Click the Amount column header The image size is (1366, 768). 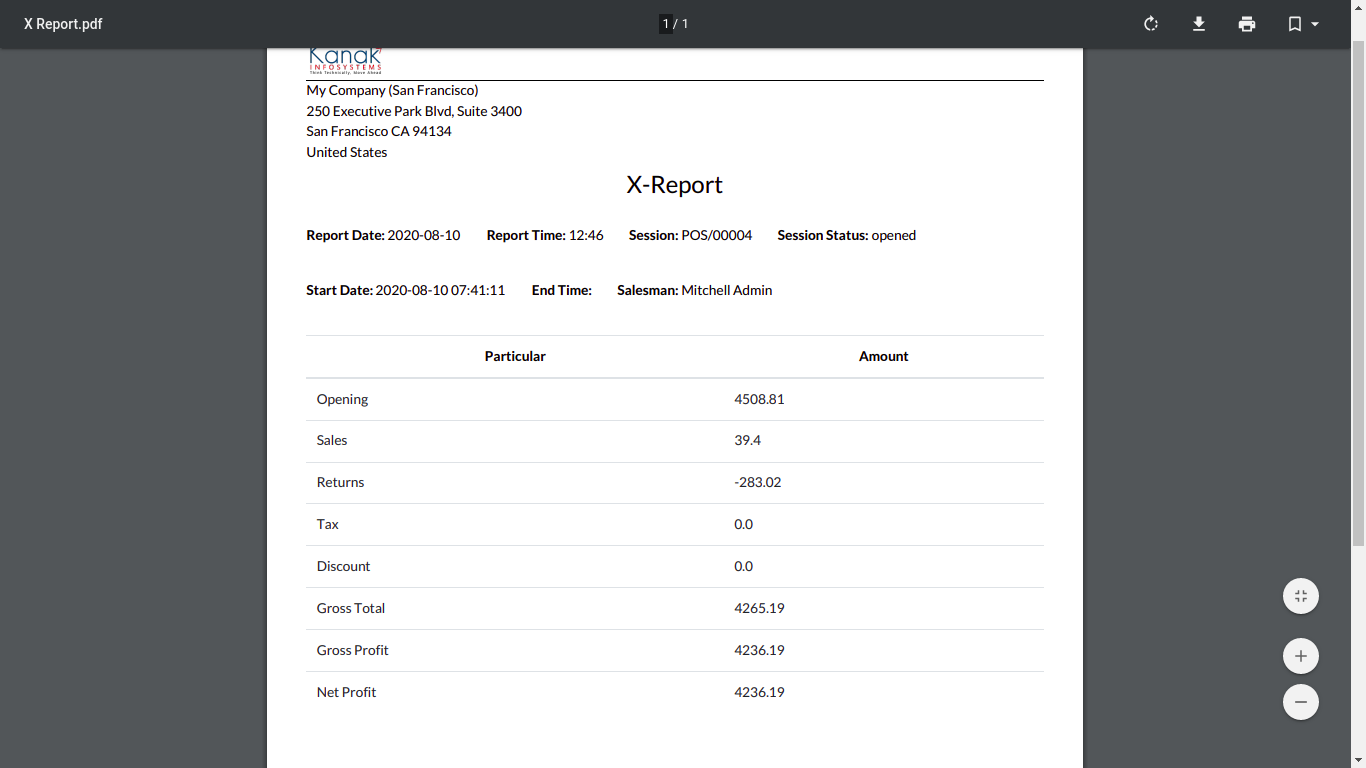tap(884, 356)
